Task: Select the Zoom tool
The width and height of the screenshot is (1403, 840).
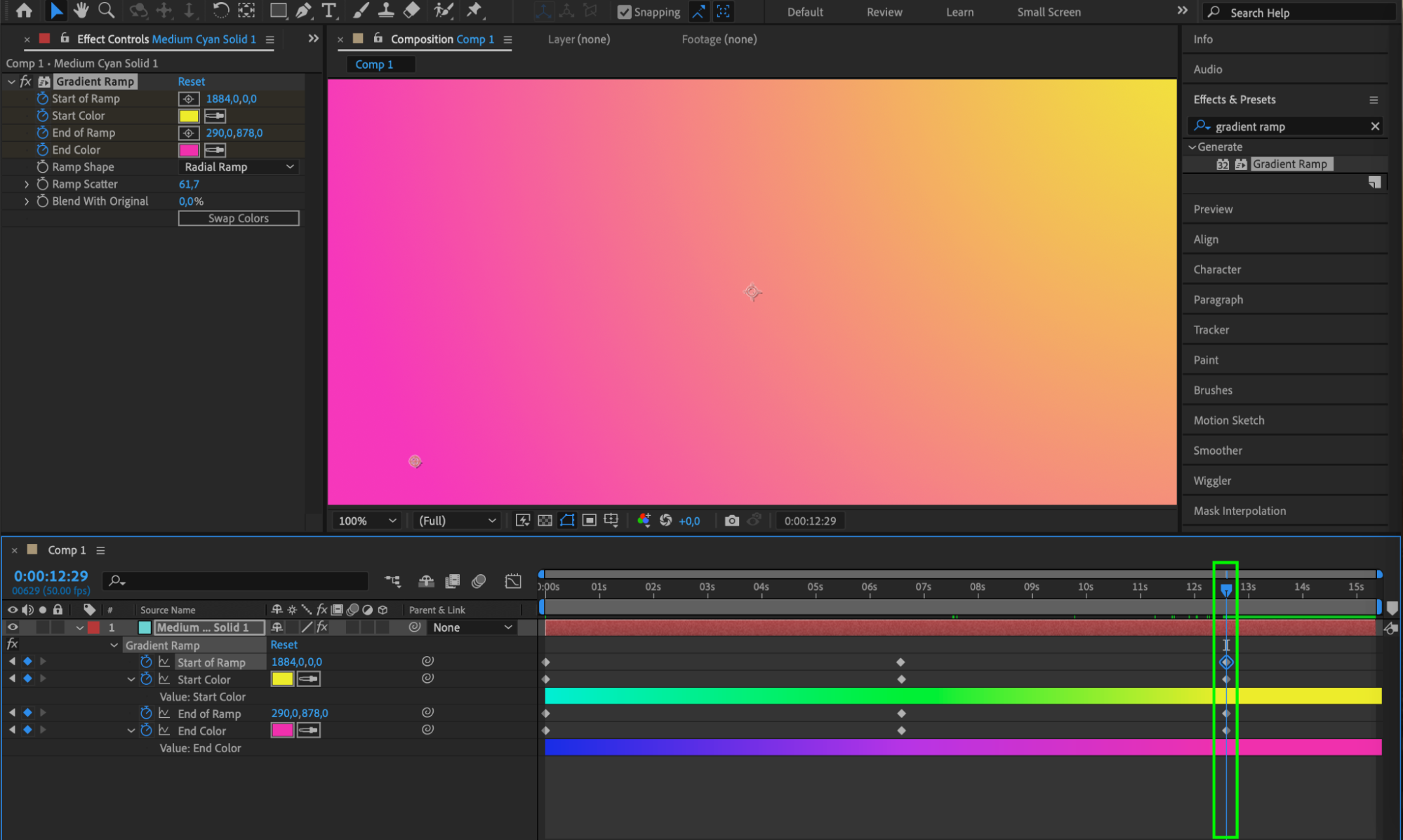Action: pyautogui.click(x=106, y=11)
